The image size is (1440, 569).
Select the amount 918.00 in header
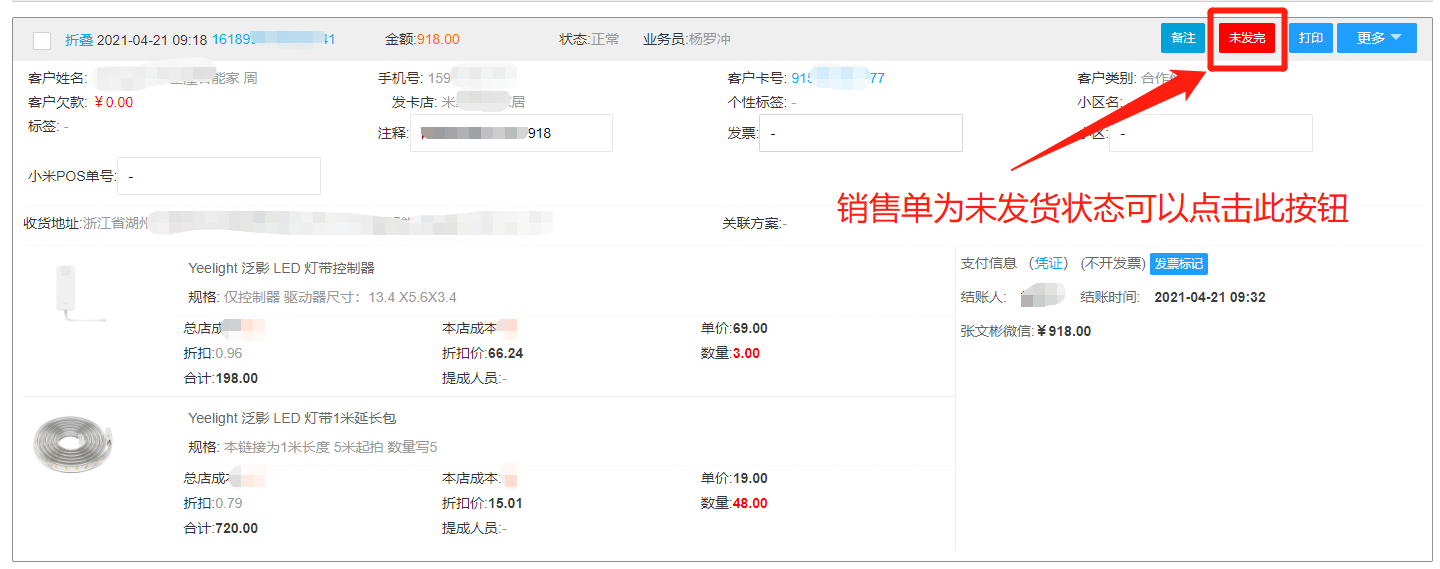click(x=438, y=40)
